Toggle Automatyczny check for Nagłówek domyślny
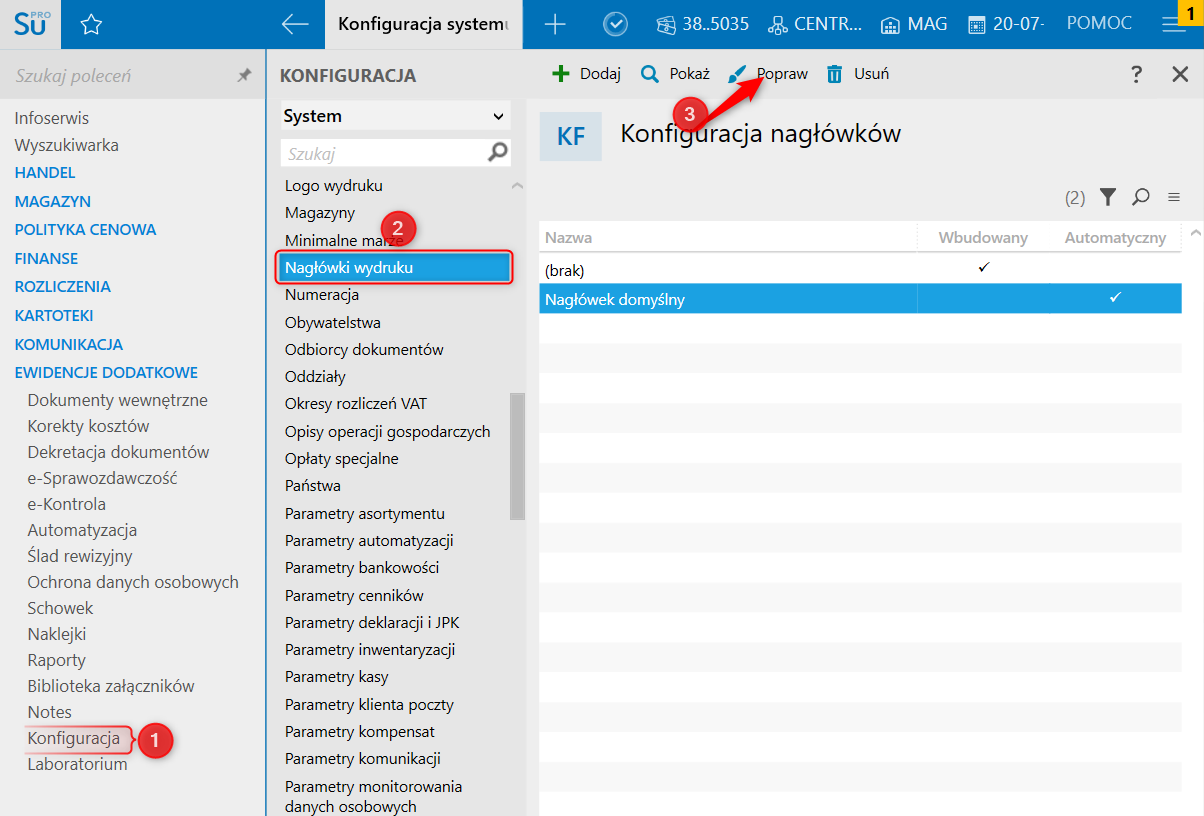 (x=1115, y=298)
